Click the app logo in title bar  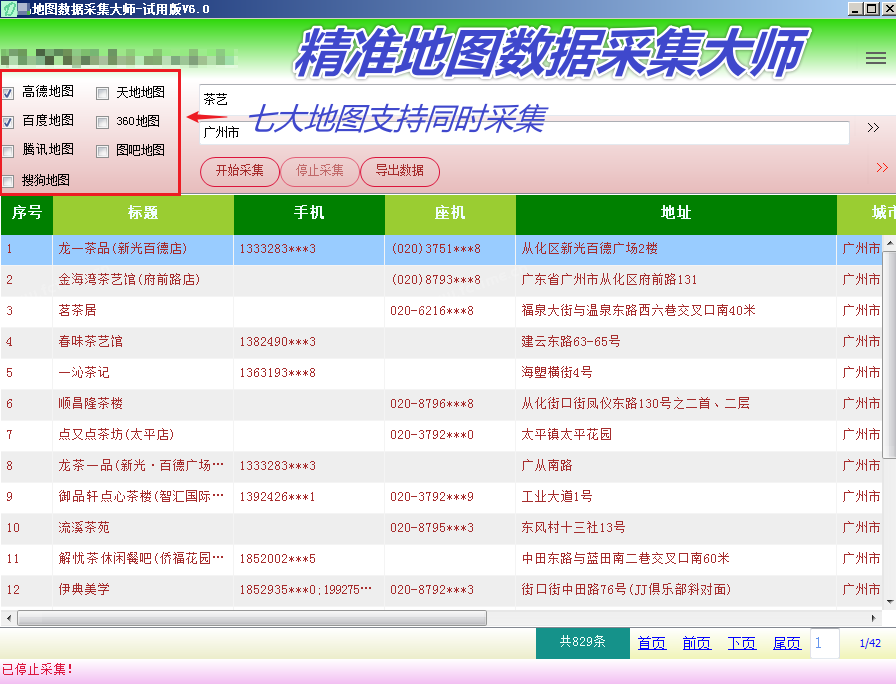9,9
